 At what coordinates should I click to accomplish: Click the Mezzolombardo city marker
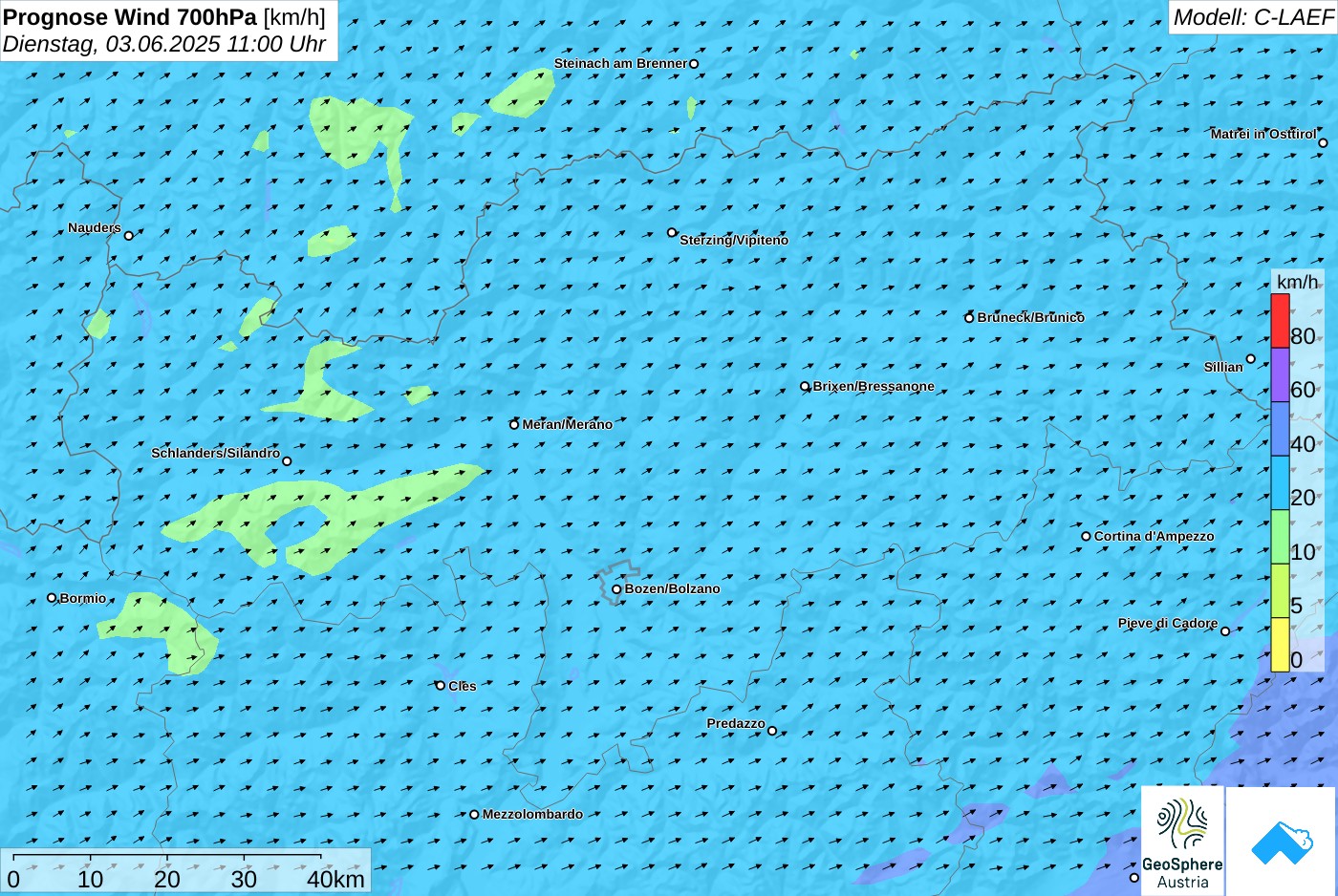(x=474, y=815)
